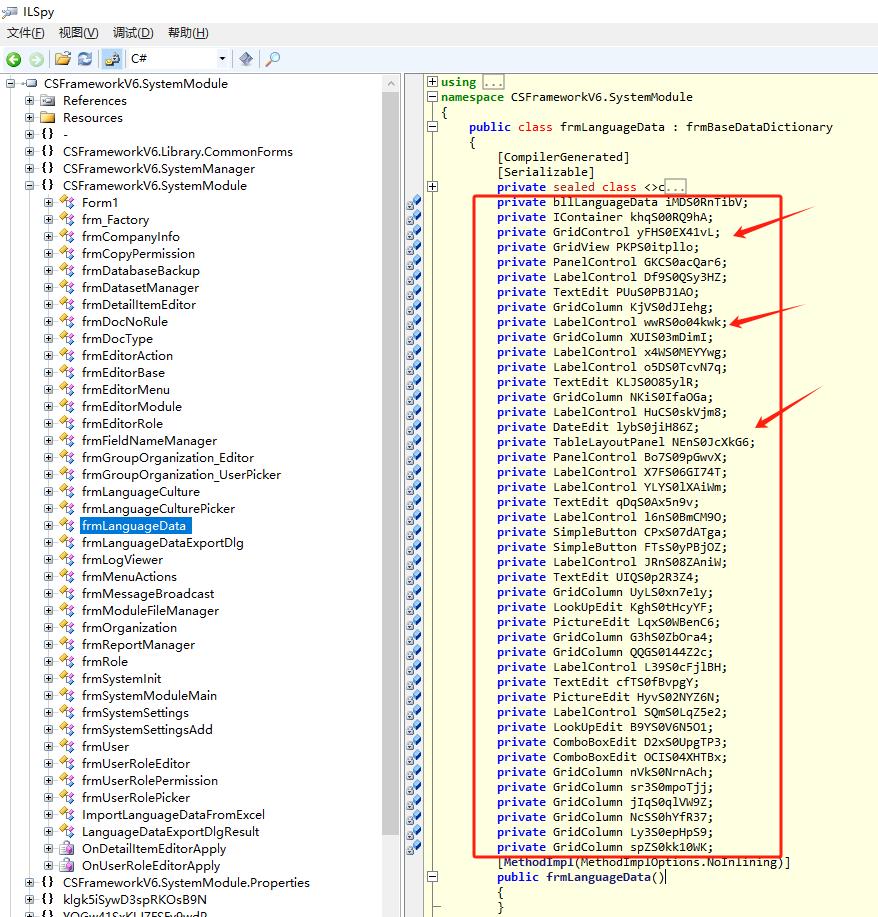
Task: Refresh the assembly list
Action: (84, 58)
